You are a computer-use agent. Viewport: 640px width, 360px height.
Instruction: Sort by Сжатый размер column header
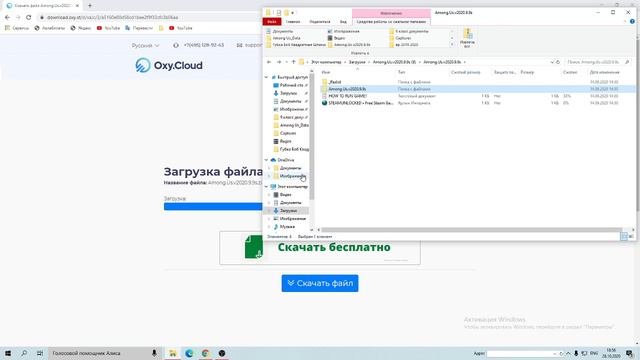pyautogui.click(x=466, y=72)
